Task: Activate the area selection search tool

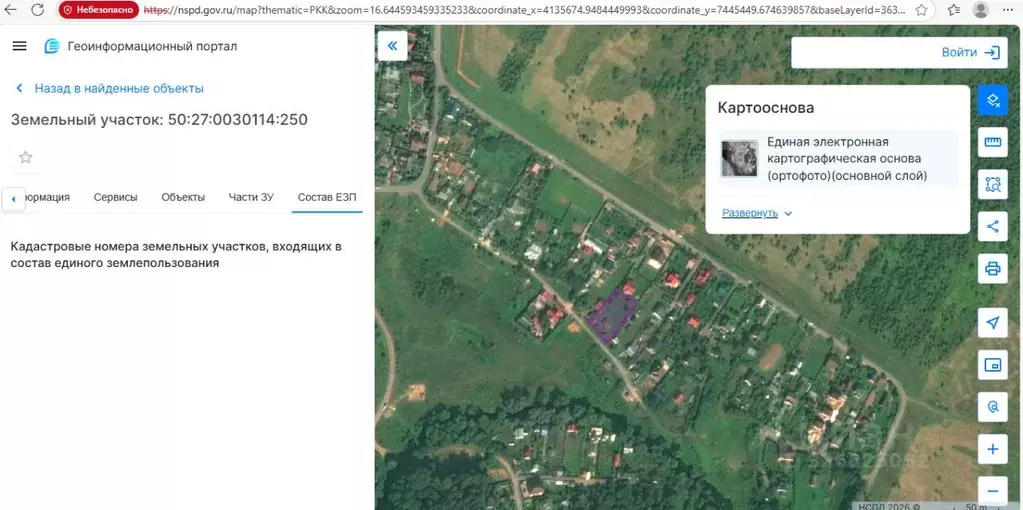Action: pyautogui.click(x=992, y=184)
